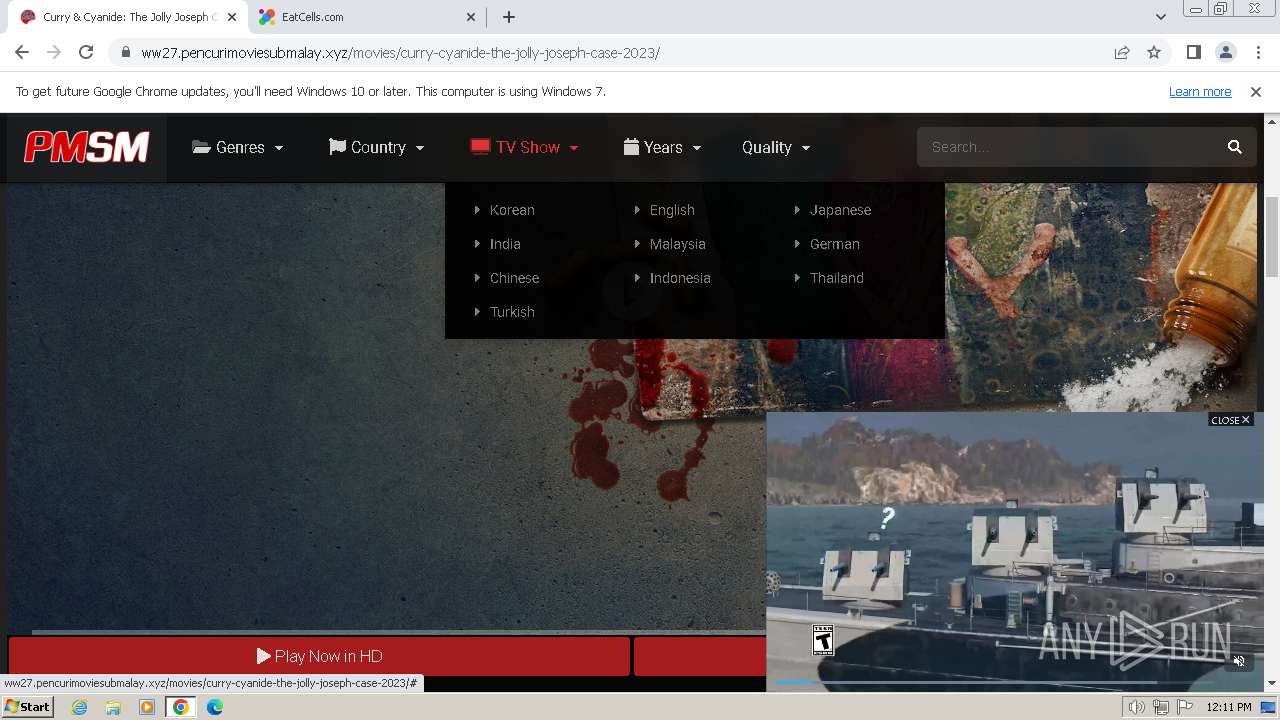
Task: Select Turkish in TV Show menu
Action: click(x=512, y=312)
